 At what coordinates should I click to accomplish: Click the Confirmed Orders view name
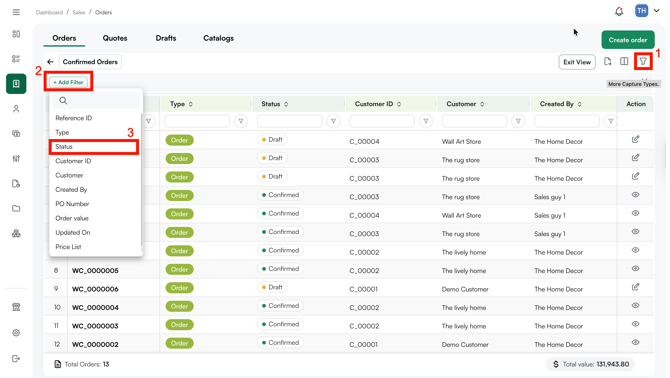[x=90, y=62]
